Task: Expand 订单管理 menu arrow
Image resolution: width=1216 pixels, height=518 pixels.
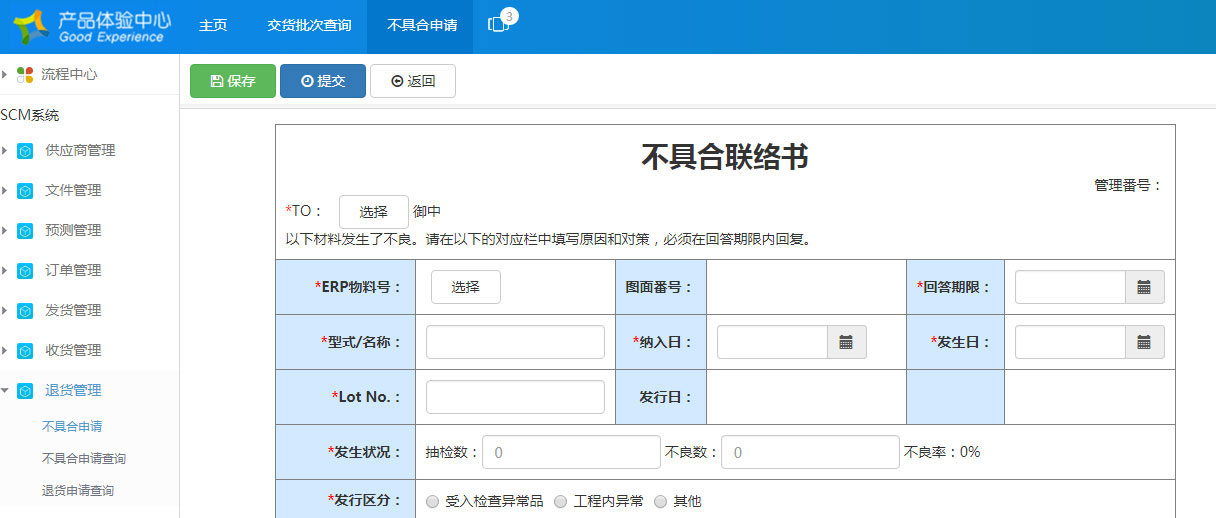Action: tap(5, 271)
